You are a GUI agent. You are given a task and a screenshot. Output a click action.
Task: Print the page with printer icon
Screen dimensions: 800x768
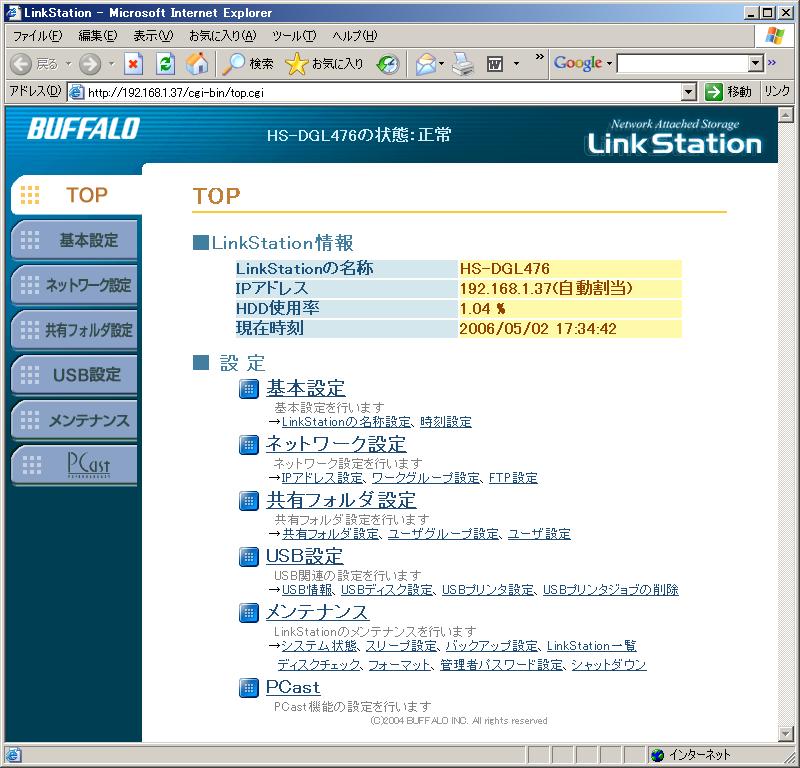click(463, 64)
